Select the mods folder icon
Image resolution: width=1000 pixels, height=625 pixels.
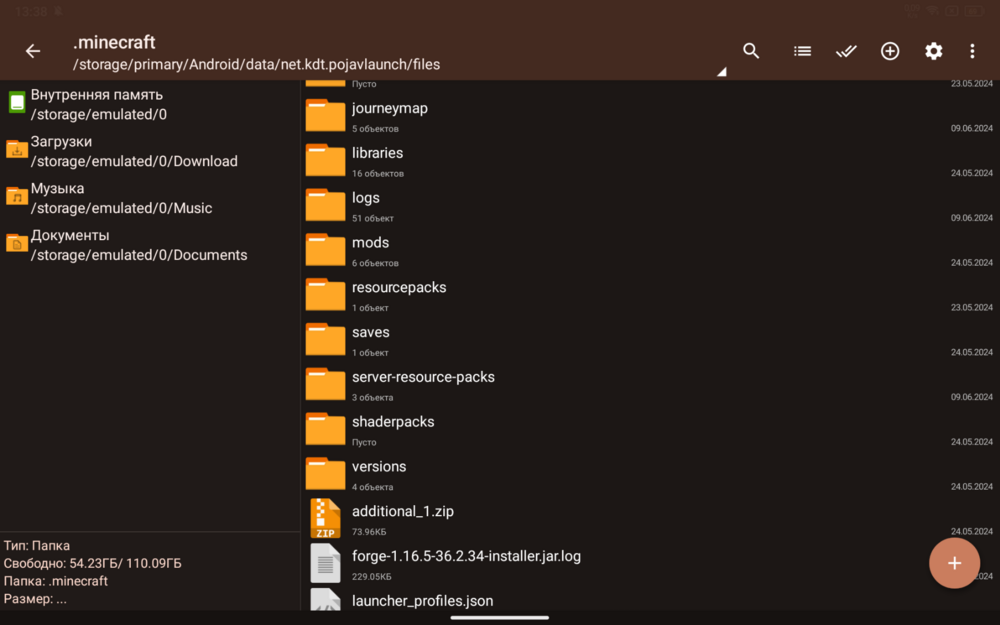[x=325, y=249]
